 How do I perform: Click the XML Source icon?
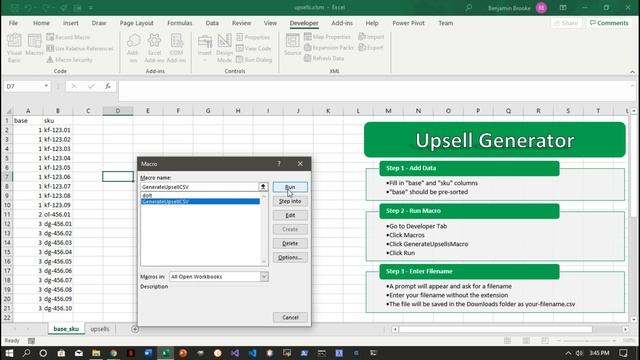click(x=293, y=45)
